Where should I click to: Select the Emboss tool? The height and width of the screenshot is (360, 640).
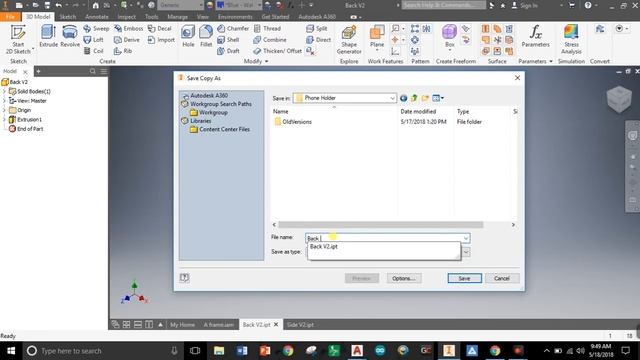pyautogui.click(x=129, y=29)
